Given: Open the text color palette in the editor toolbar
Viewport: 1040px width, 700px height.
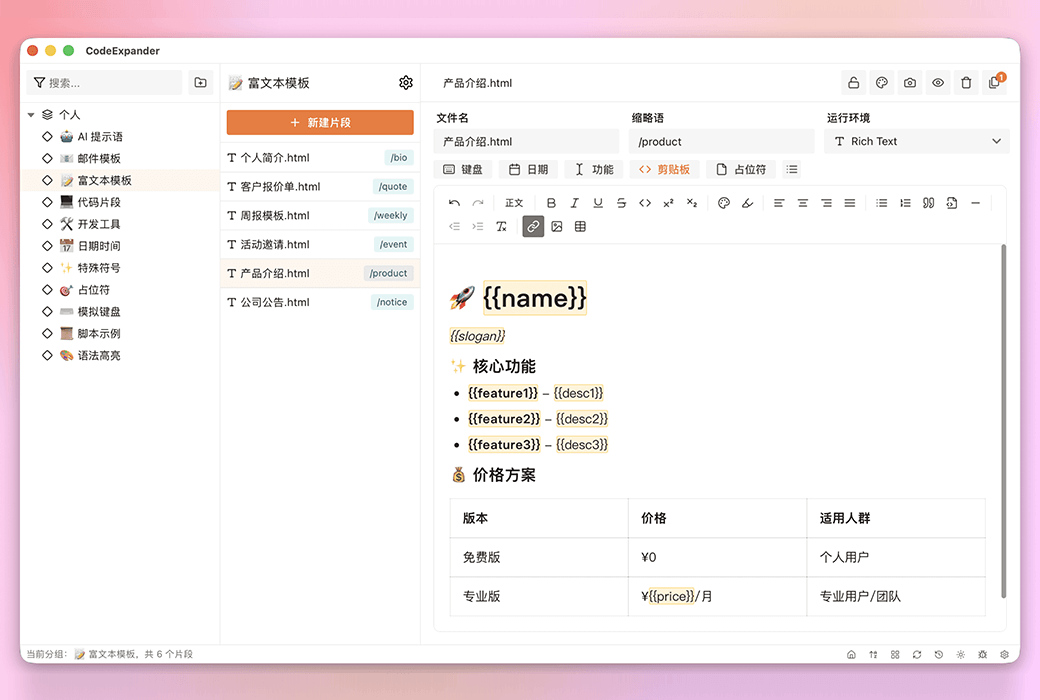Looking at the screenshot, I should click(x=721, y=202).
